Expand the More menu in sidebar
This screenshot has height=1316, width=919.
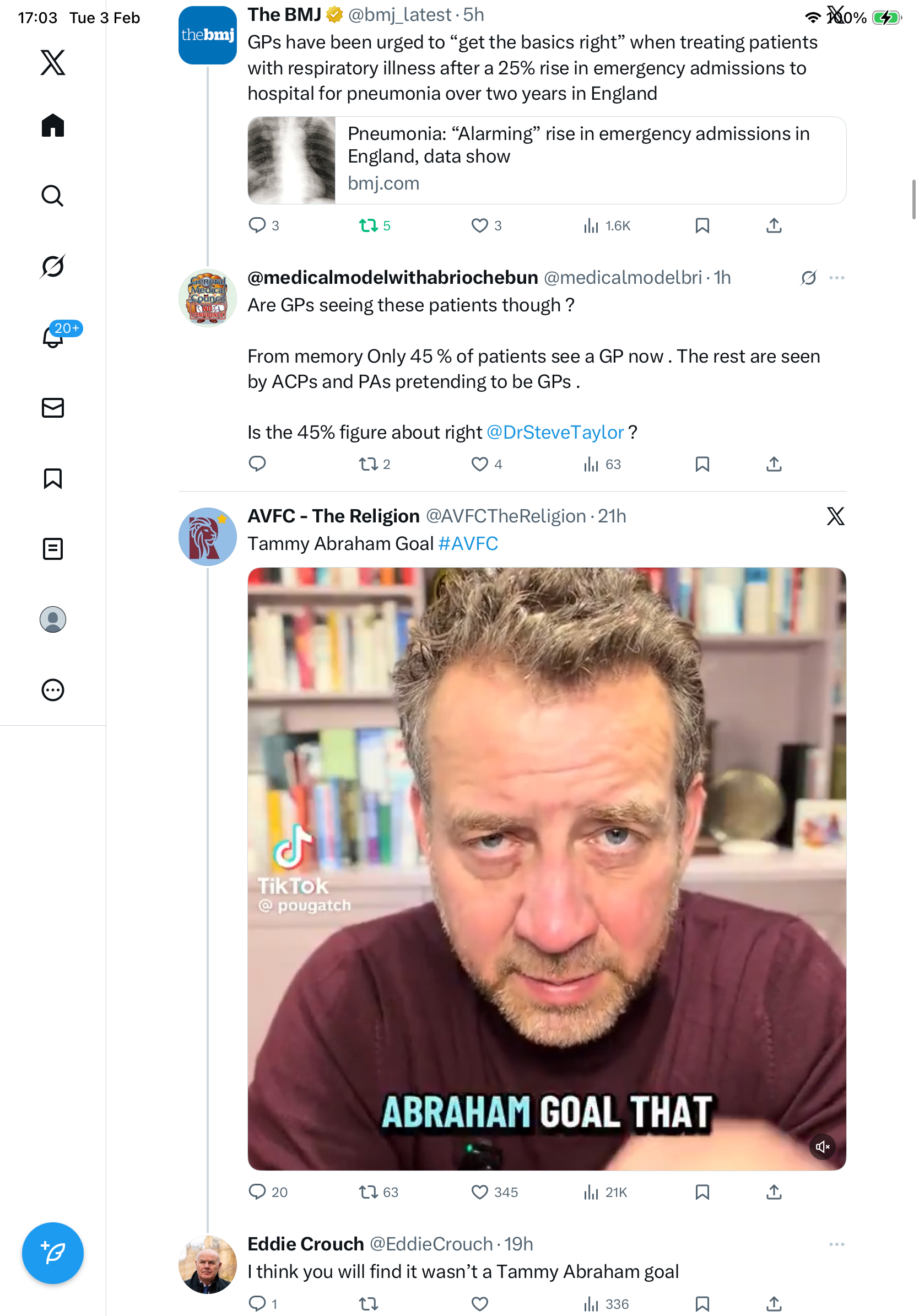click(53, 689)
